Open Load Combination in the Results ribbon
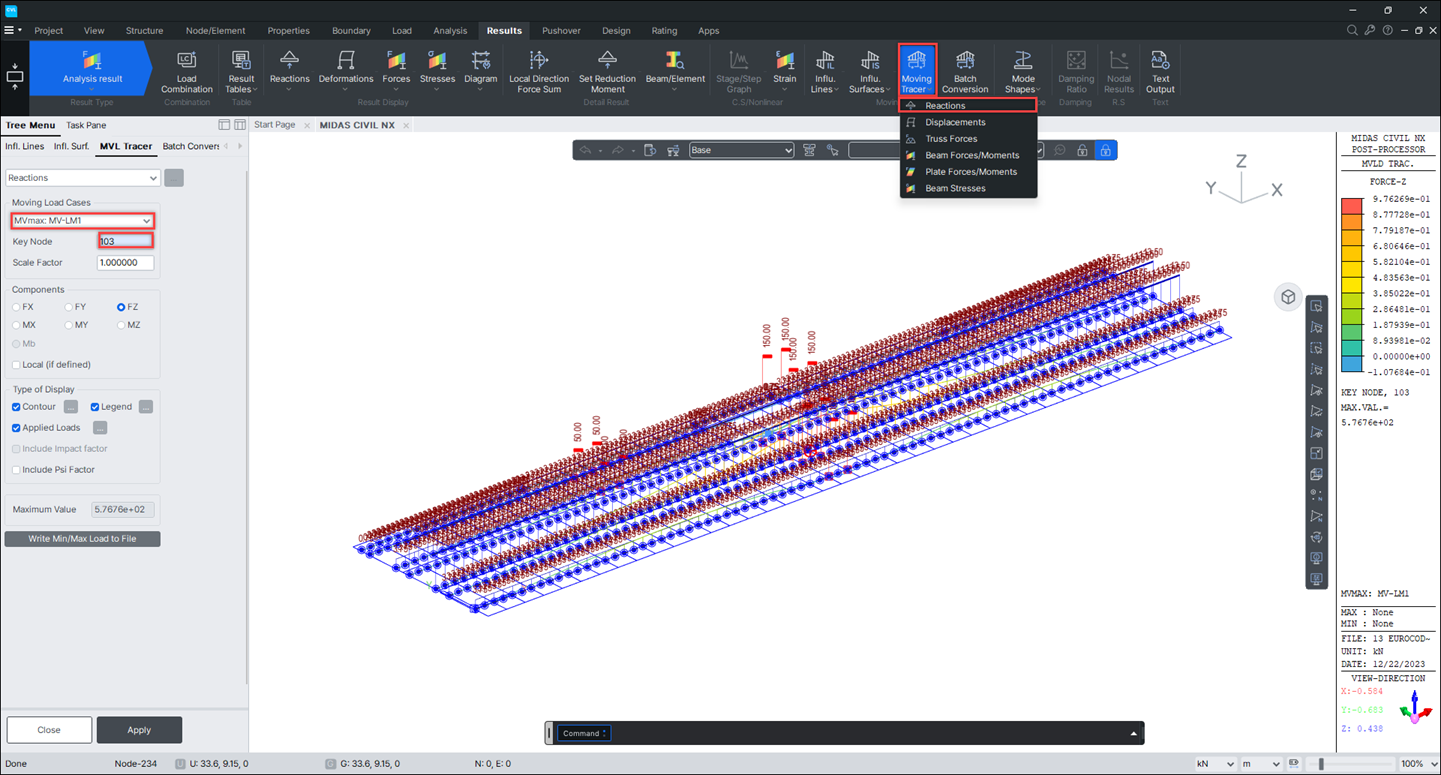The height and width of the screenshot is (775, 1441). tap(187, 72)
